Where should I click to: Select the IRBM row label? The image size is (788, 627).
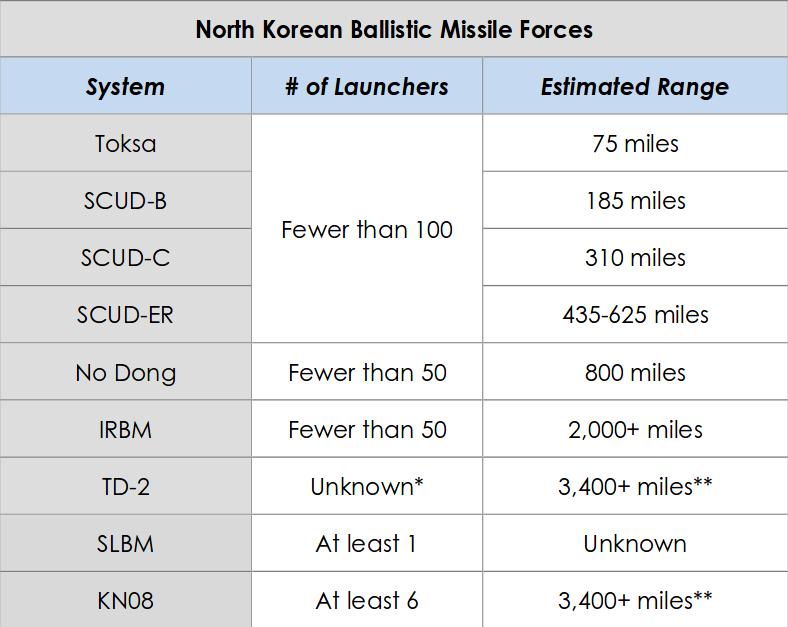tap(125, 430)
